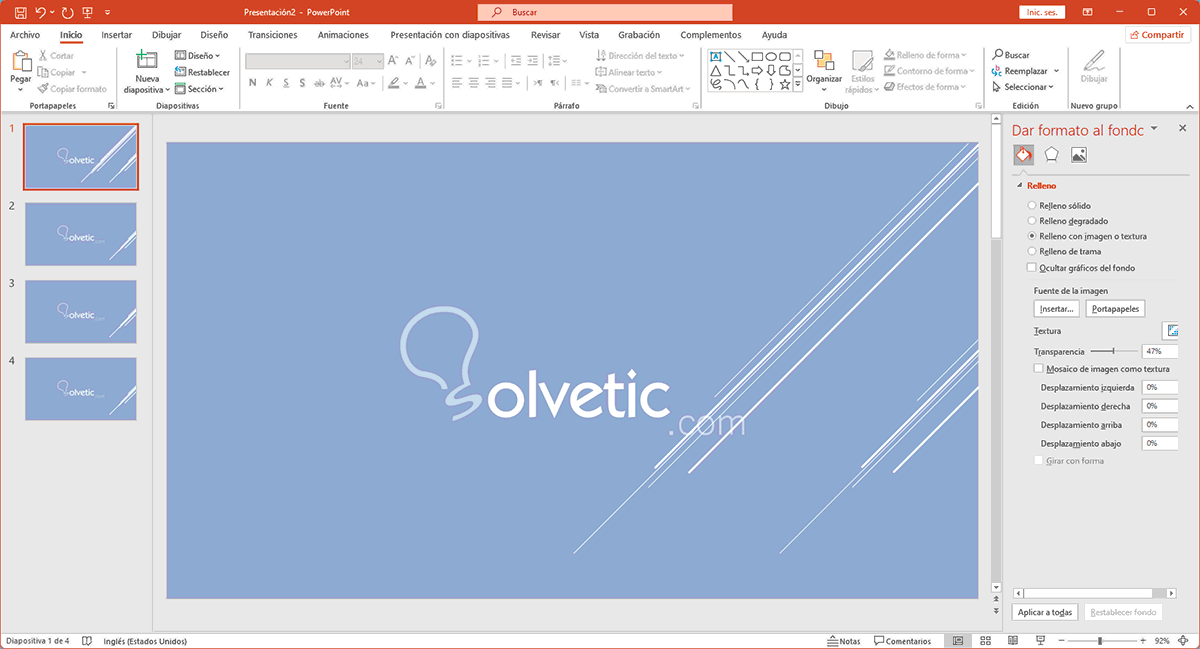The height and width of the screenshot is (649, 1200).
Task: Click the Inic. ses. sign-in button
Action: [1041, 12]
